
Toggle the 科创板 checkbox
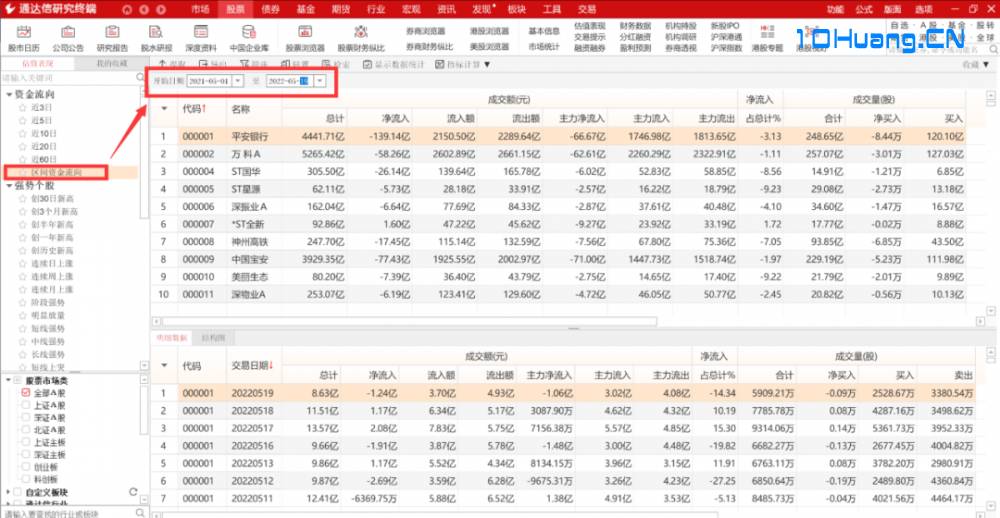[x=26, y=478]
